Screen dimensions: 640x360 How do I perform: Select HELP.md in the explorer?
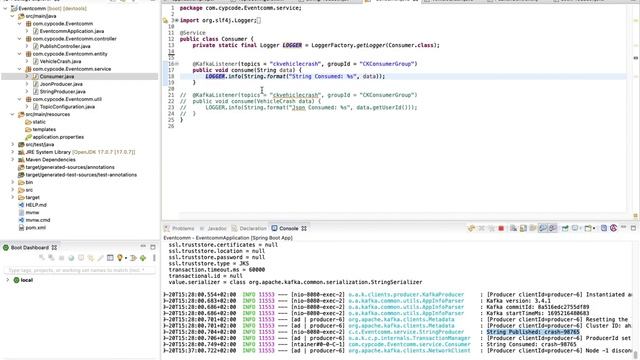point(36,205)
